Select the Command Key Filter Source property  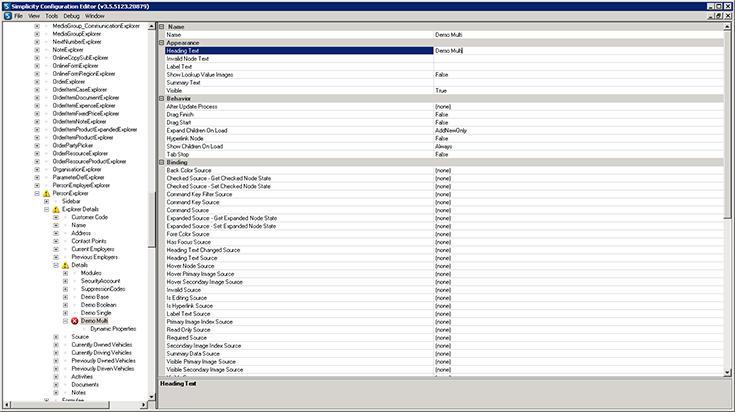click(x=199, y=194)
